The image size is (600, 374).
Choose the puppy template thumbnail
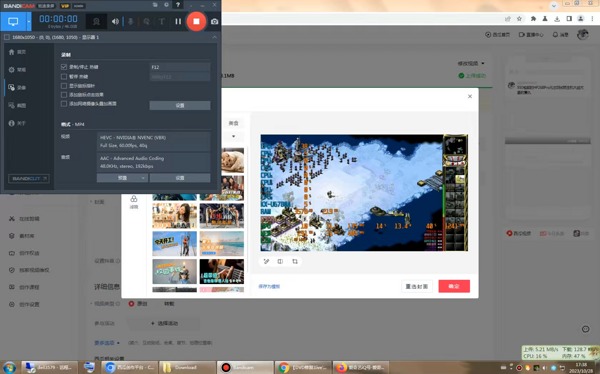232,161
